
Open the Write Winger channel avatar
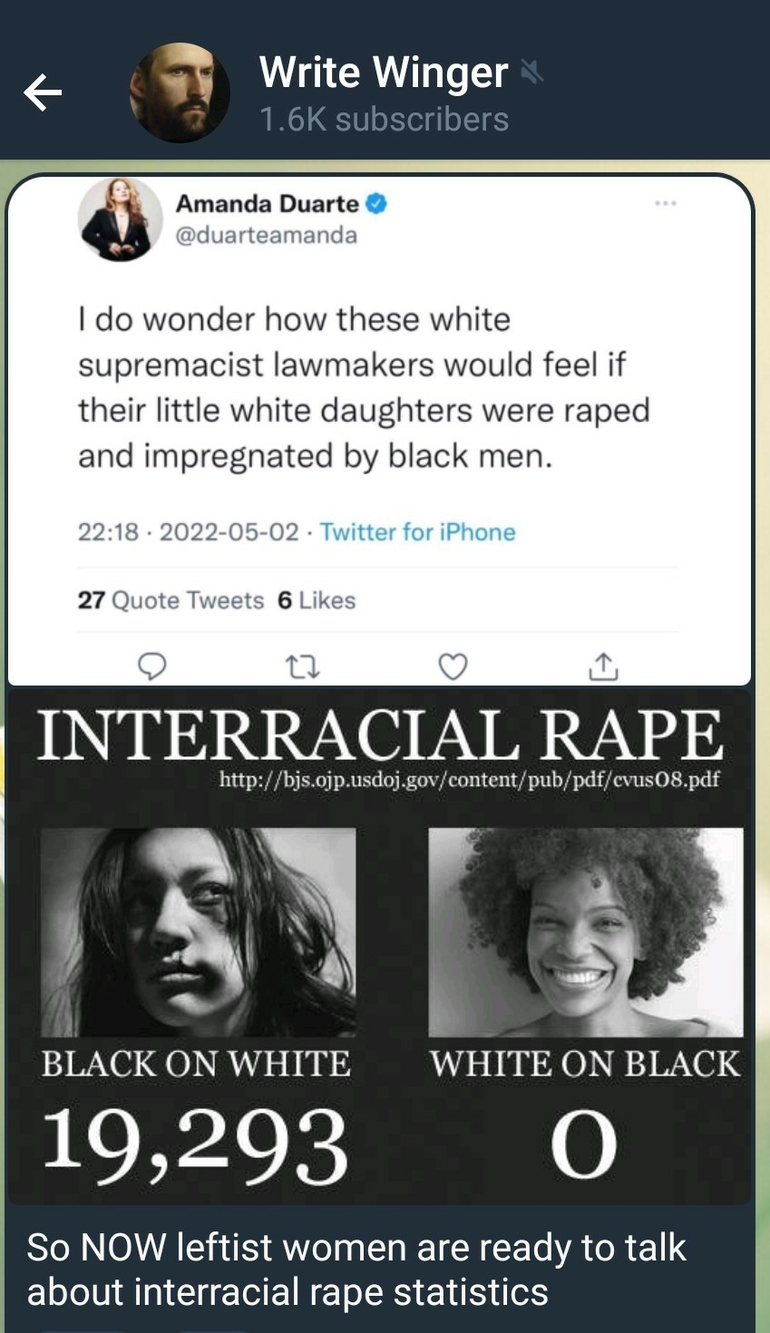(180, 93)
